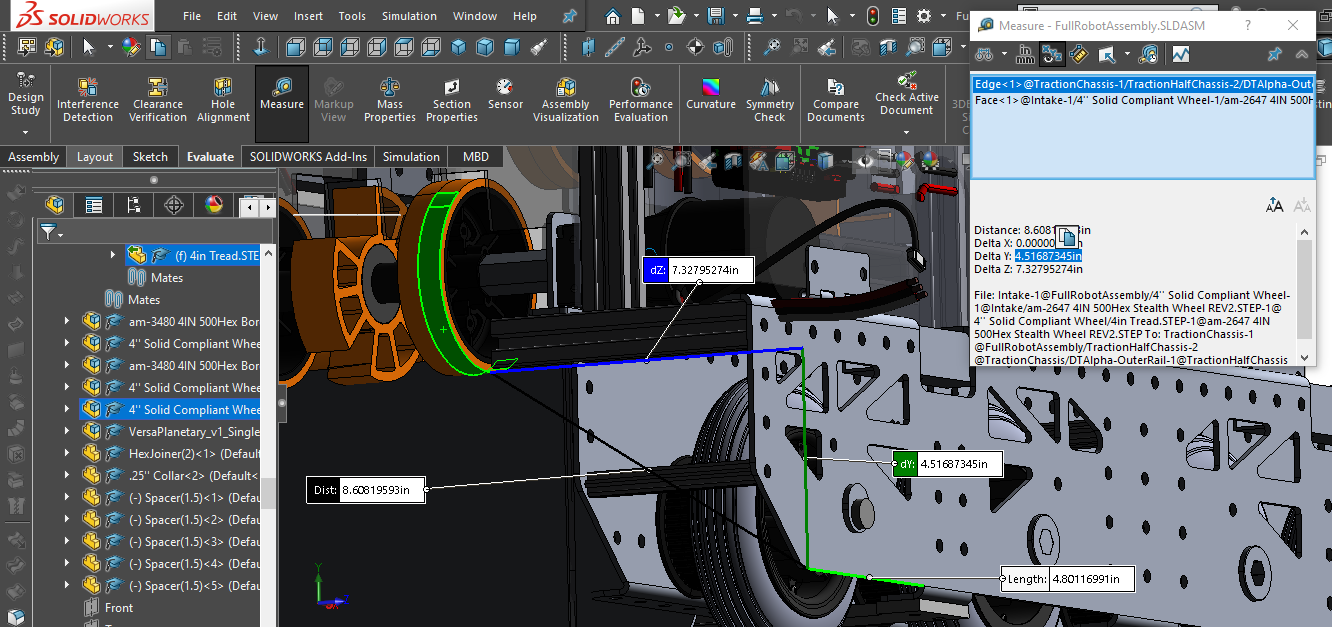Toggle XYZ measurements in Measure dialog
The height and width of the screenshot is (627, 1332).
coord(1051,54)
